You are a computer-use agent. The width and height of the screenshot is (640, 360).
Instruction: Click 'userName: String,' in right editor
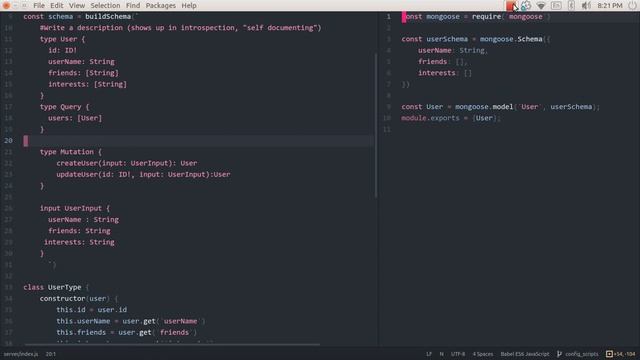[453, 51]
